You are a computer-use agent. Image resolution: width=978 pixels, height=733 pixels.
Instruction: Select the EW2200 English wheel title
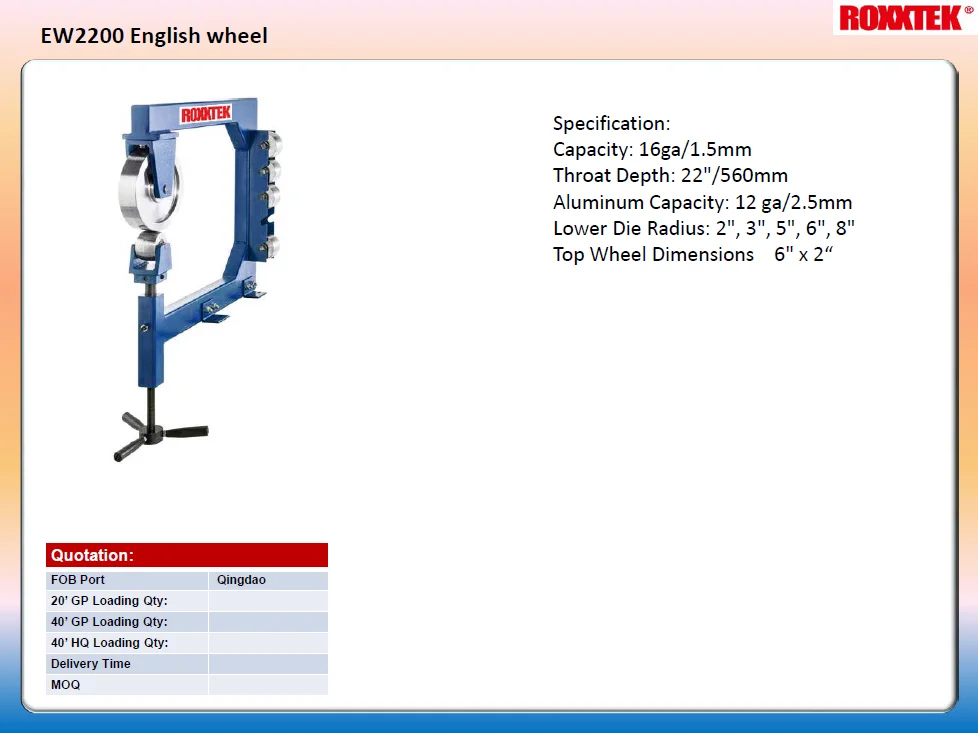point(154,36)
